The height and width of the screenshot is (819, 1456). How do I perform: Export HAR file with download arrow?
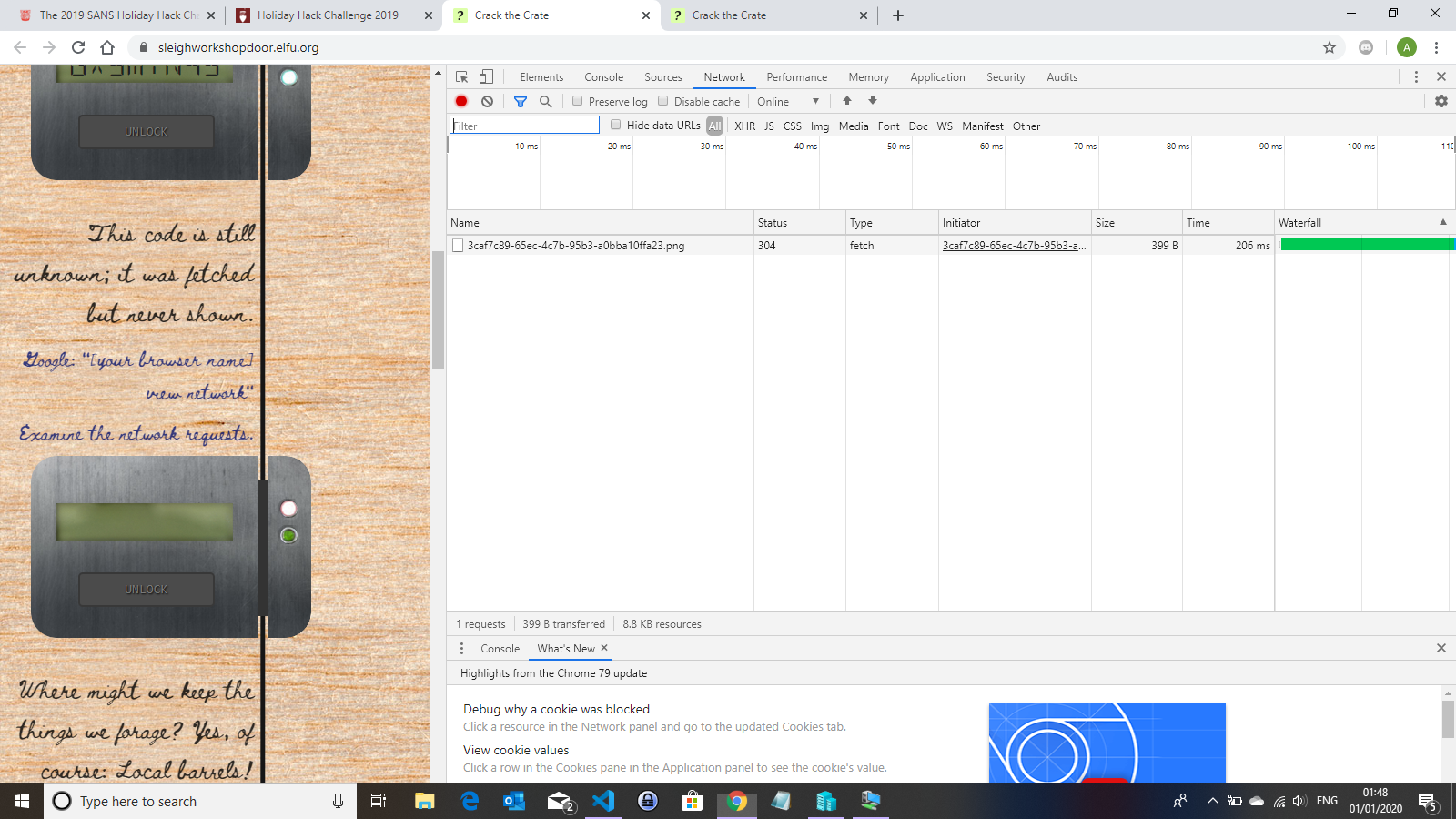pos(873,101)
